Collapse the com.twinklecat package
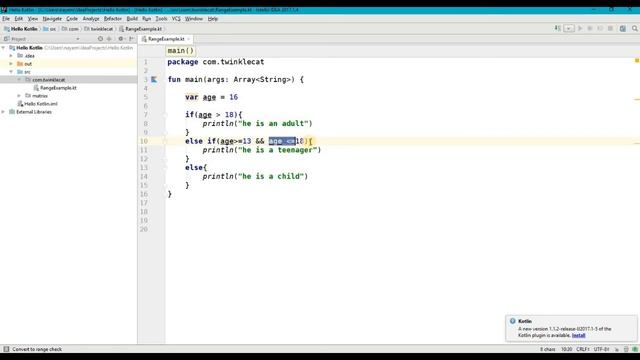This screenshot has height=360, width=640. click(x=19, y=80)
